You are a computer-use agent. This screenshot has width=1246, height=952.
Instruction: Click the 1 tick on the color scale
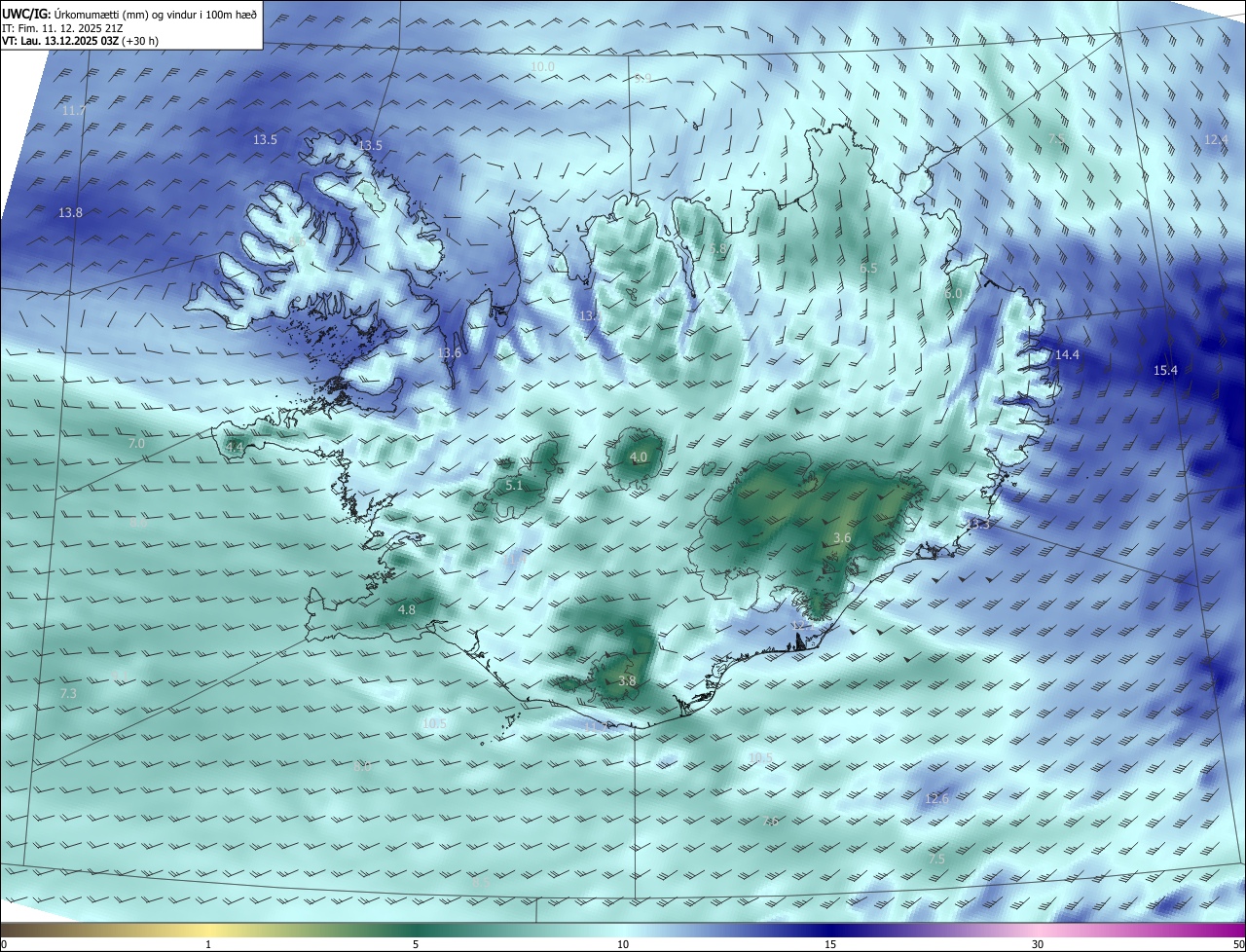point(208,944)
